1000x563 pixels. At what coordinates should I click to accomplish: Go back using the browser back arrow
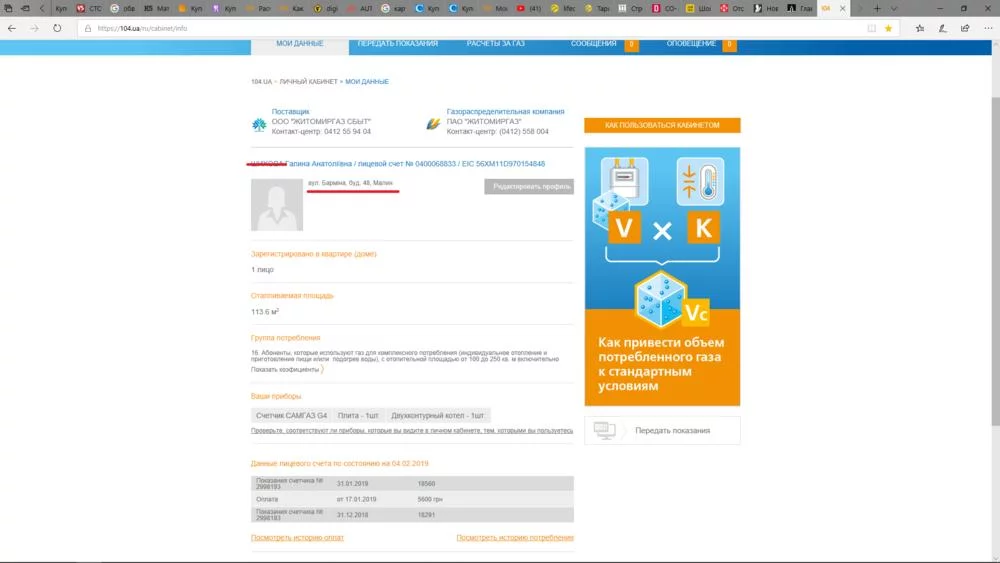point(12,28)
